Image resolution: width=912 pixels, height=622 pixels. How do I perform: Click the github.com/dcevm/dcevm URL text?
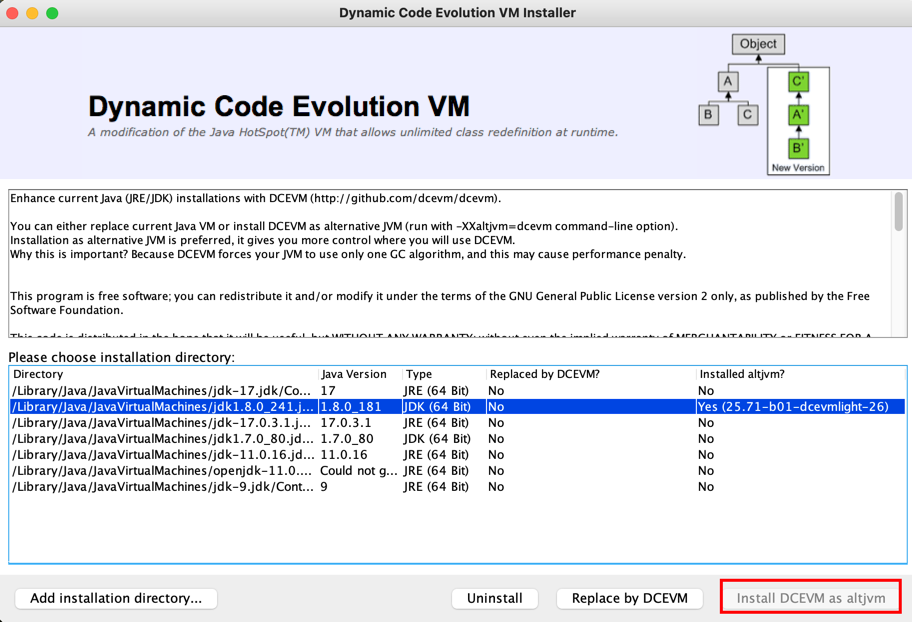(x=405, y=198)
